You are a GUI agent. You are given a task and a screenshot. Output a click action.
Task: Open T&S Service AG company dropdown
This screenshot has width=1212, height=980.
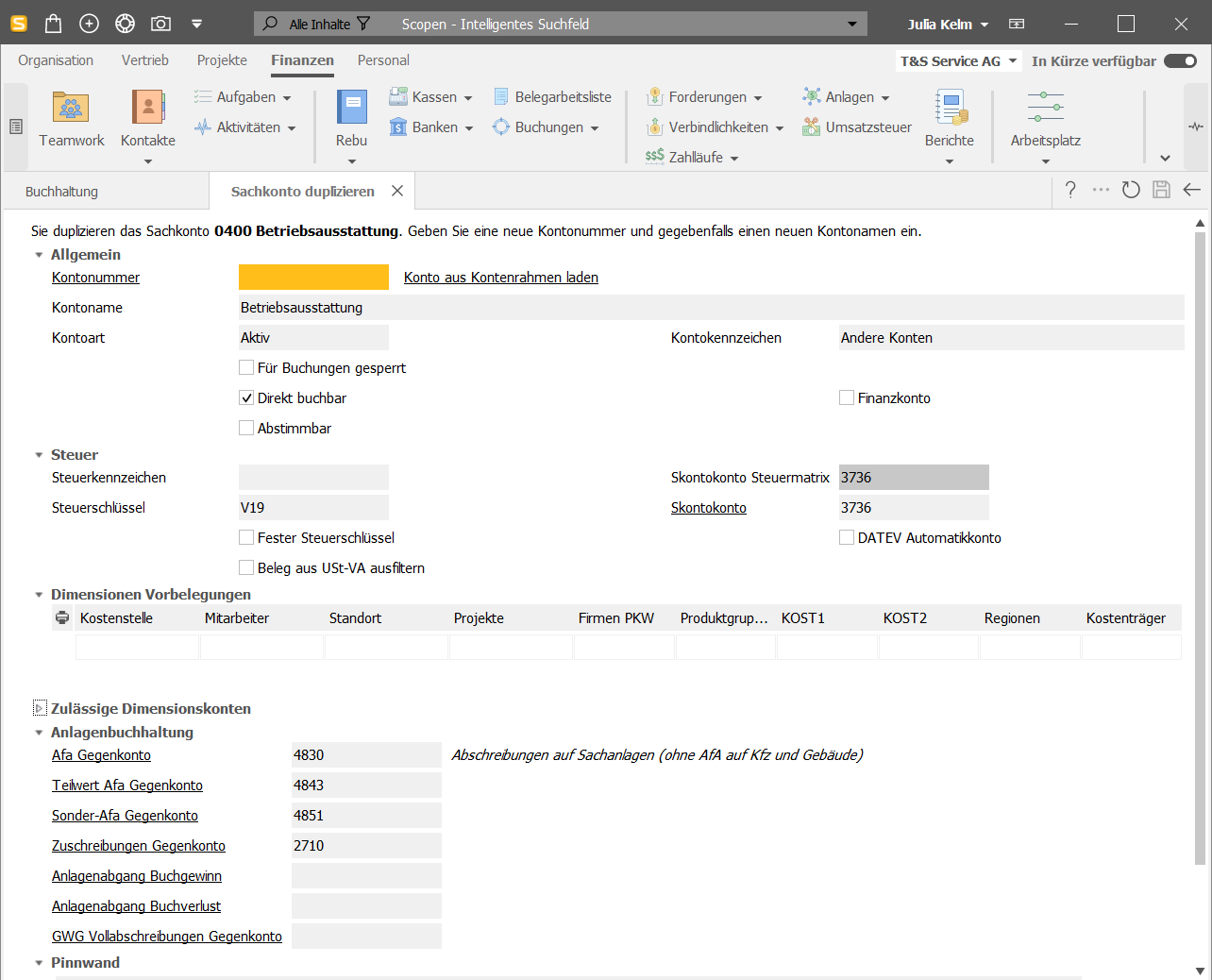tap(959, 60)
